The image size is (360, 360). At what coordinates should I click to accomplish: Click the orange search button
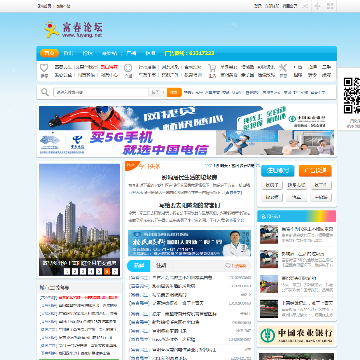pos(174,92)
